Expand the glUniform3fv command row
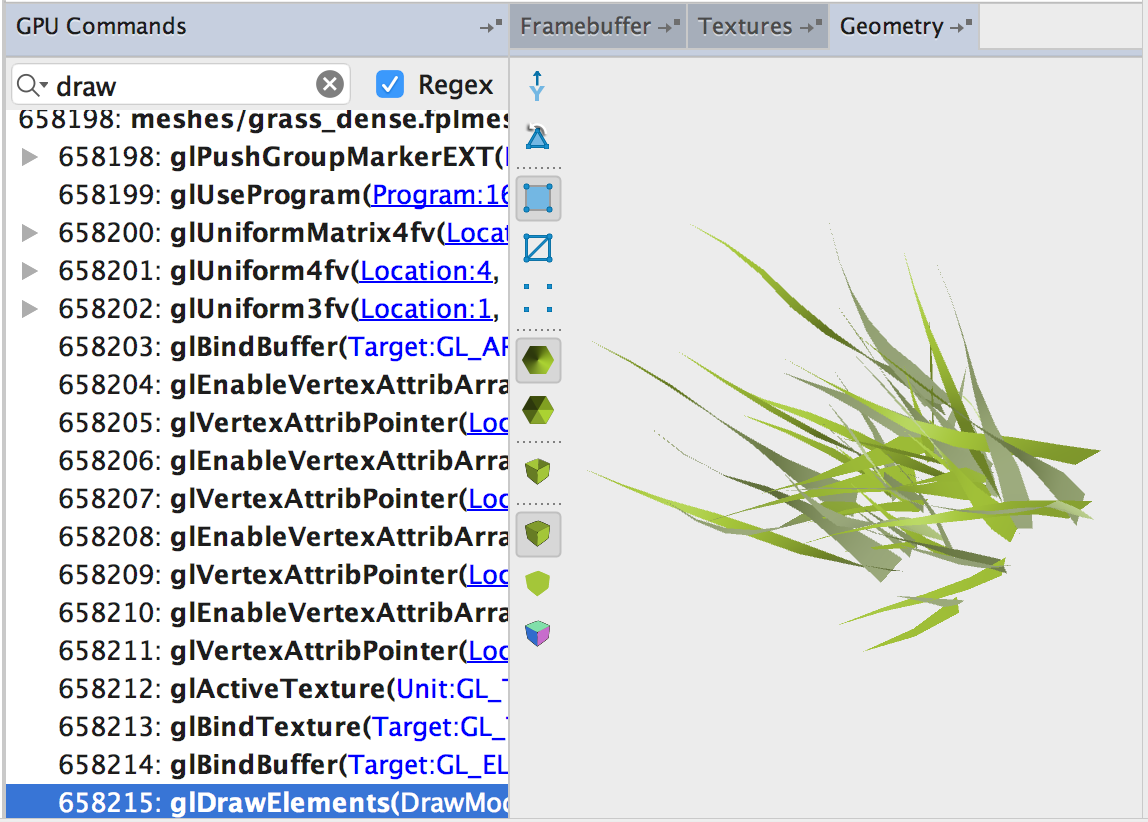This screenshot has height=822, width=1148. (x=30, y=309)
